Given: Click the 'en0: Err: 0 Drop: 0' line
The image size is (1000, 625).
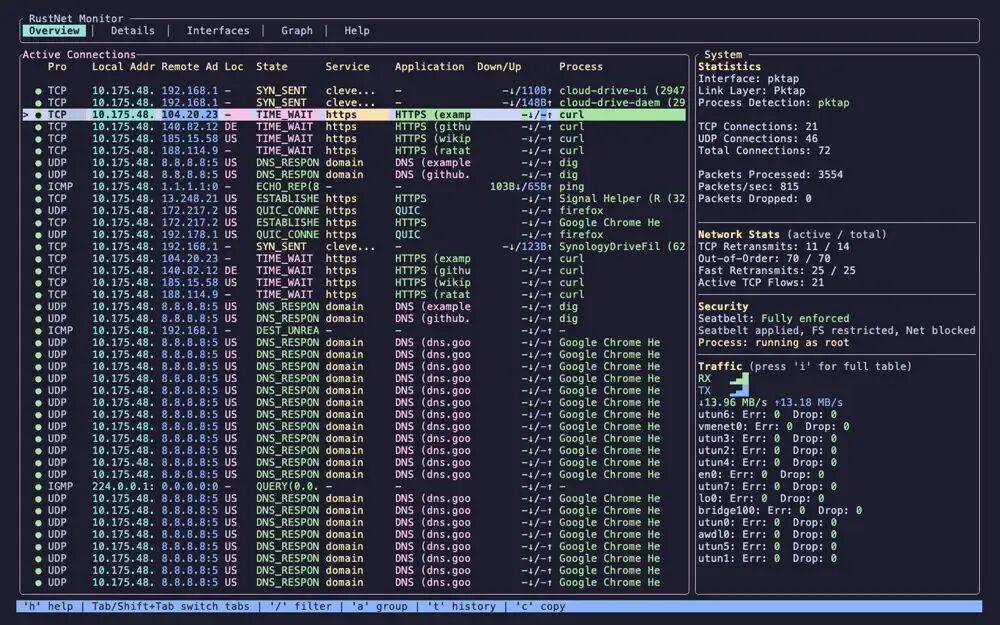Looking at the screenshot, I should [761, 474].
